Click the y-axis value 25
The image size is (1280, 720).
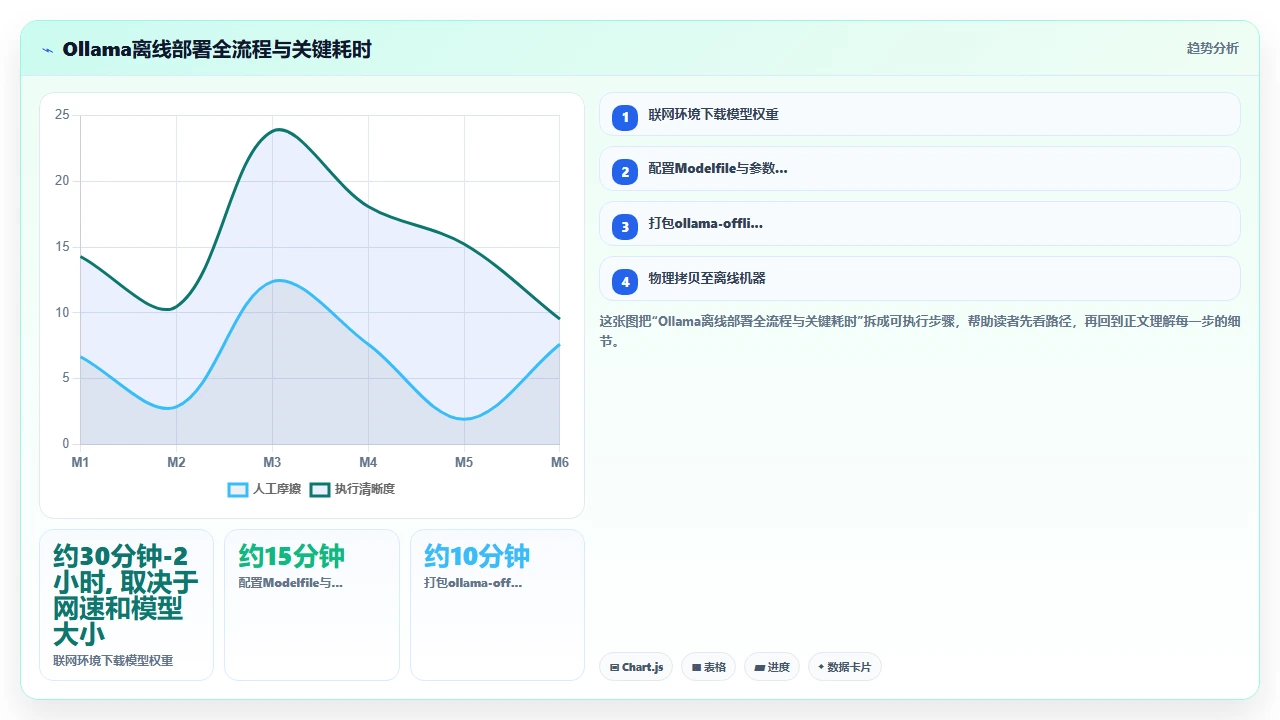click(62, 115)
